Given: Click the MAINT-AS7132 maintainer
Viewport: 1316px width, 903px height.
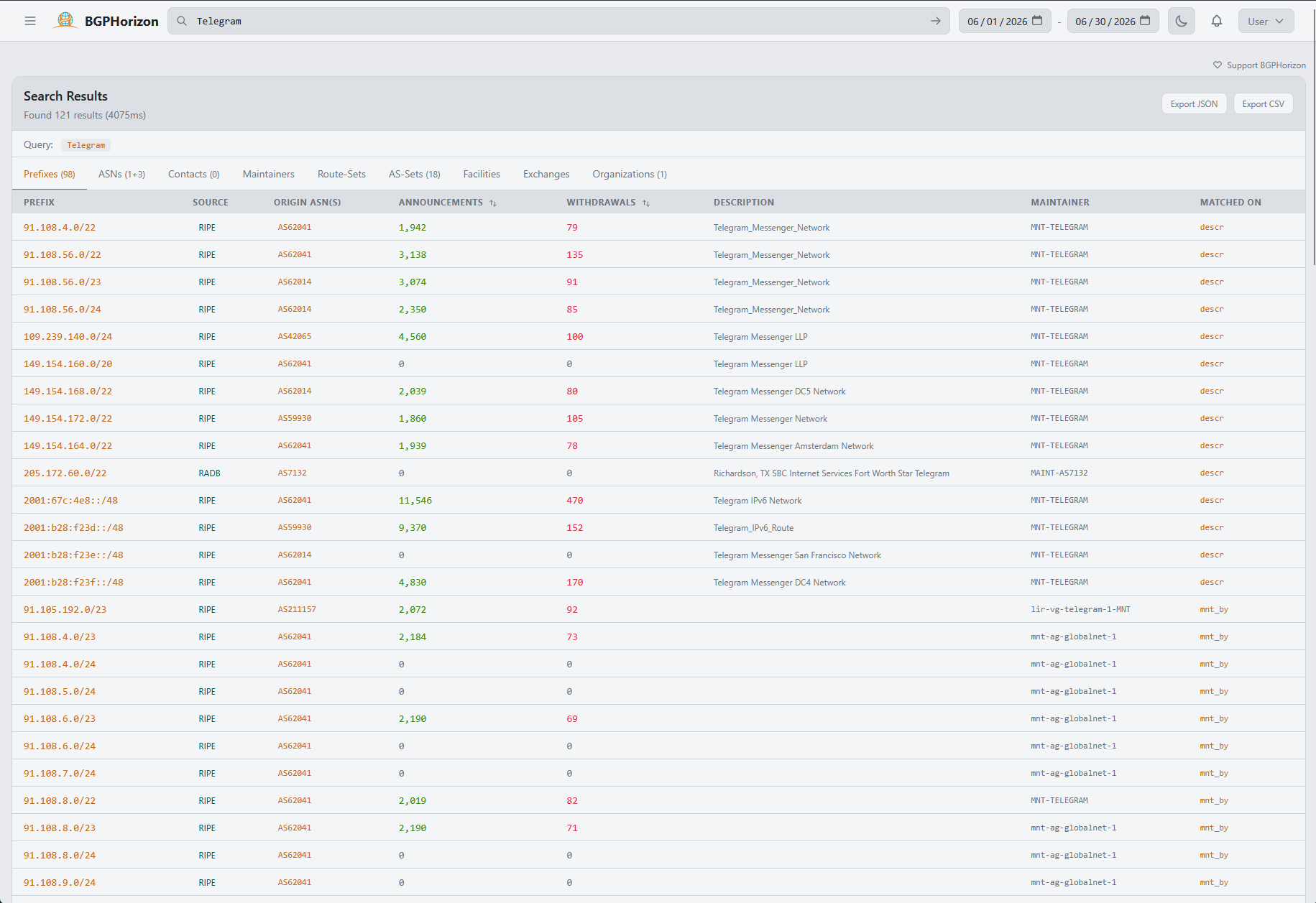Looking at the screenshot, I should pos(1059,473).
